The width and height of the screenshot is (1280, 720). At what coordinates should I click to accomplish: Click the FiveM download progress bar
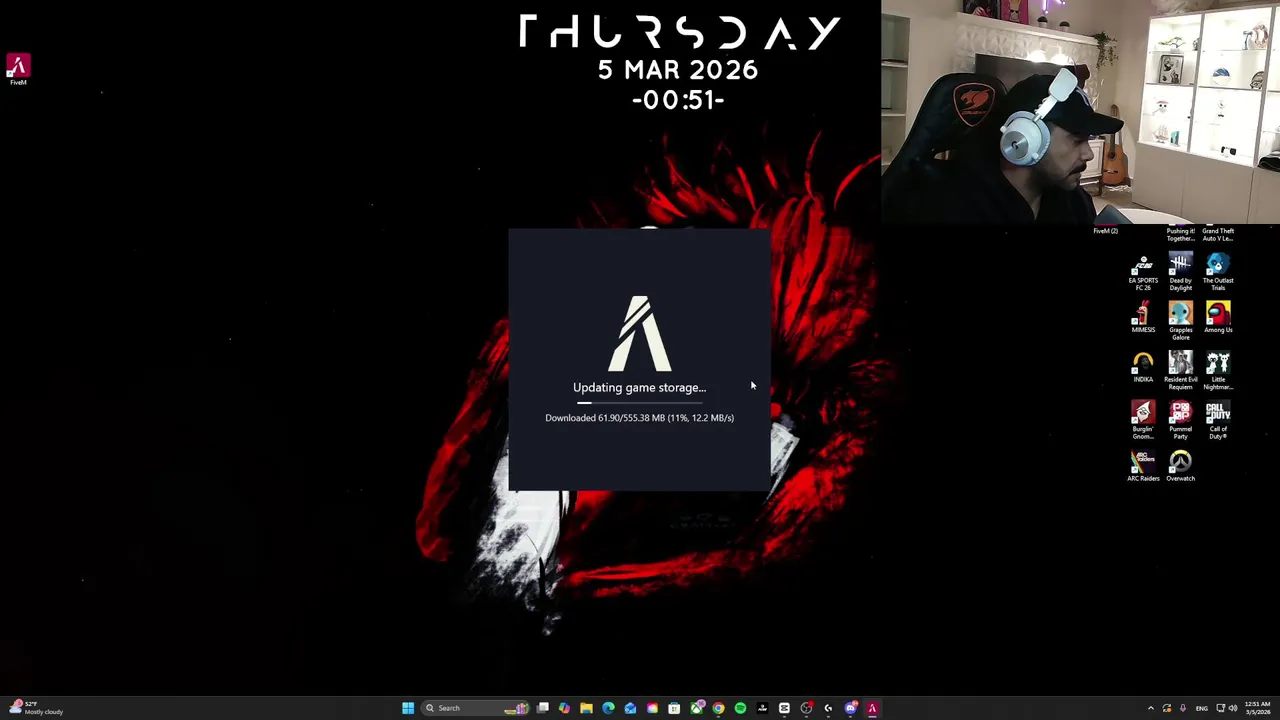click(640, 403)
